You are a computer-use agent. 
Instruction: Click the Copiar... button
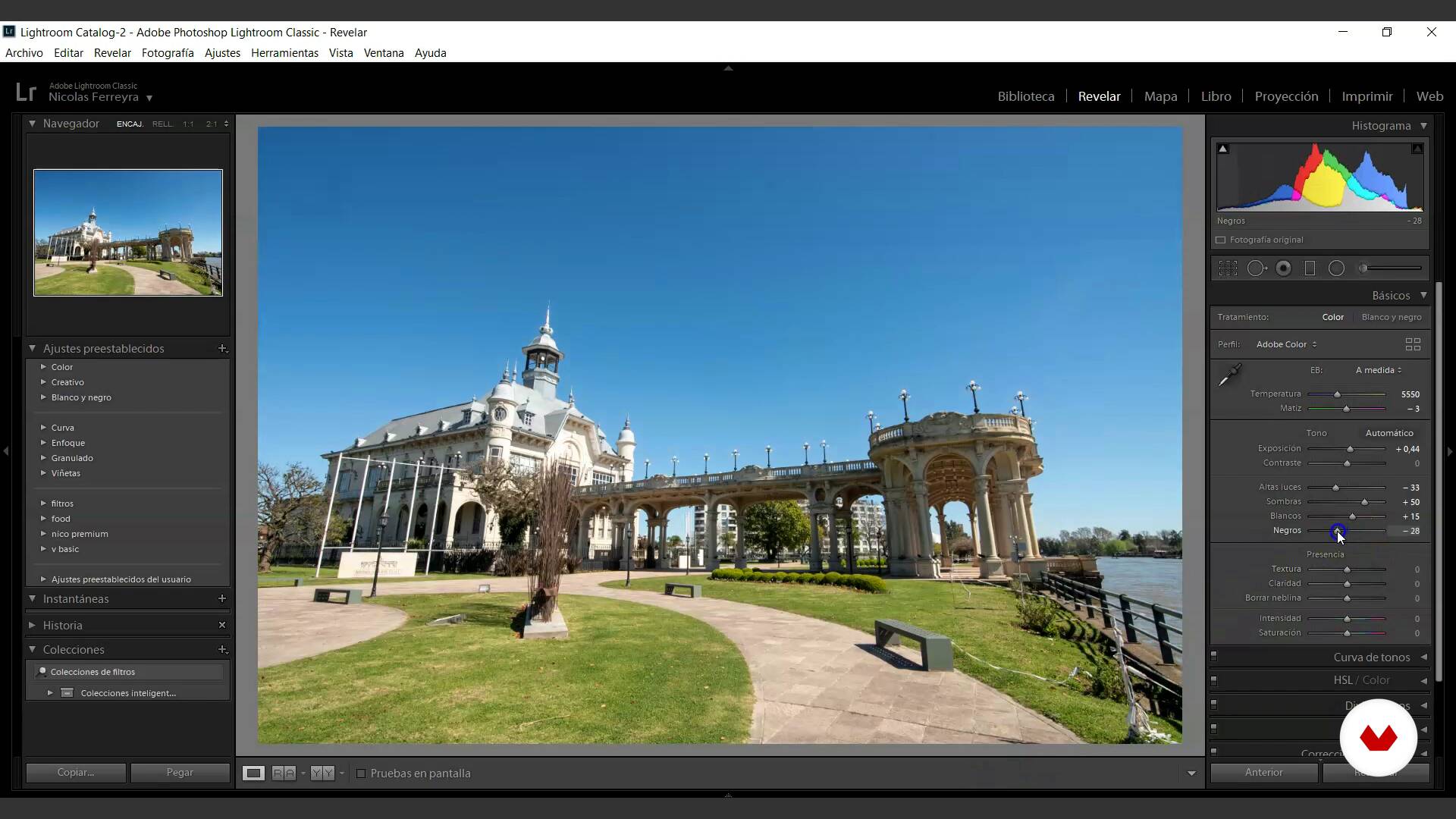tap(76, 772)
